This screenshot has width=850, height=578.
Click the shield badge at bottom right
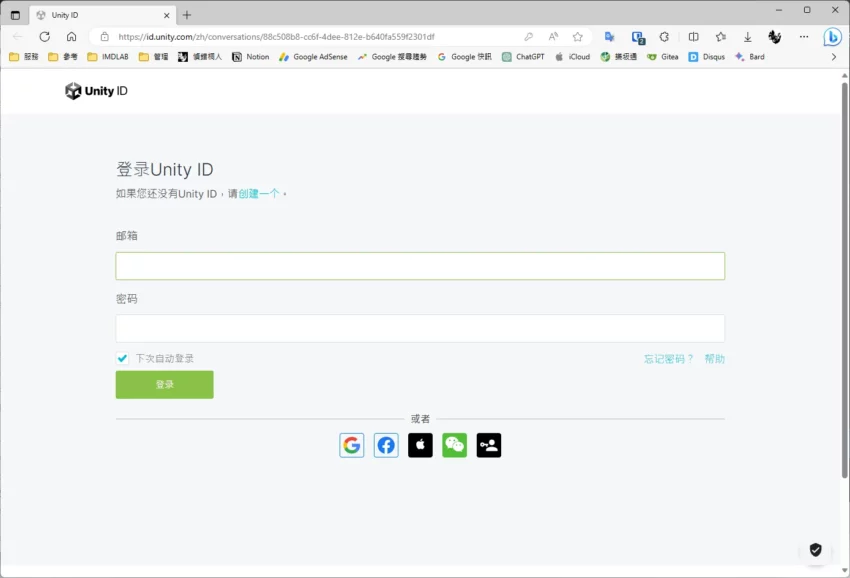click(815, 549)
